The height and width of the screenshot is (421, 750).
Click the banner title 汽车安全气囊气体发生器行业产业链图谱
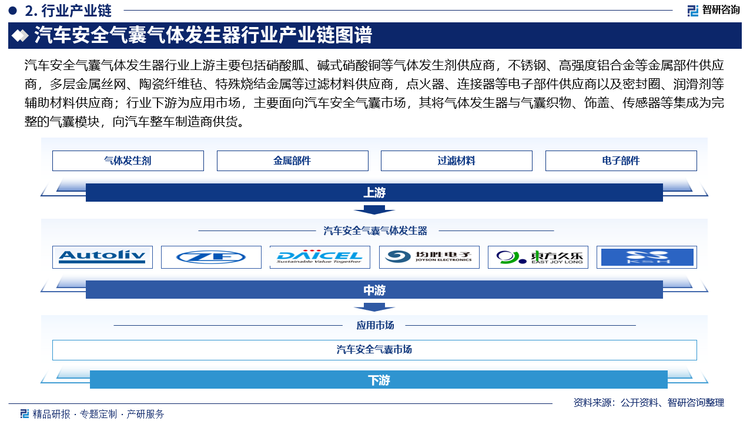[203, 35]
